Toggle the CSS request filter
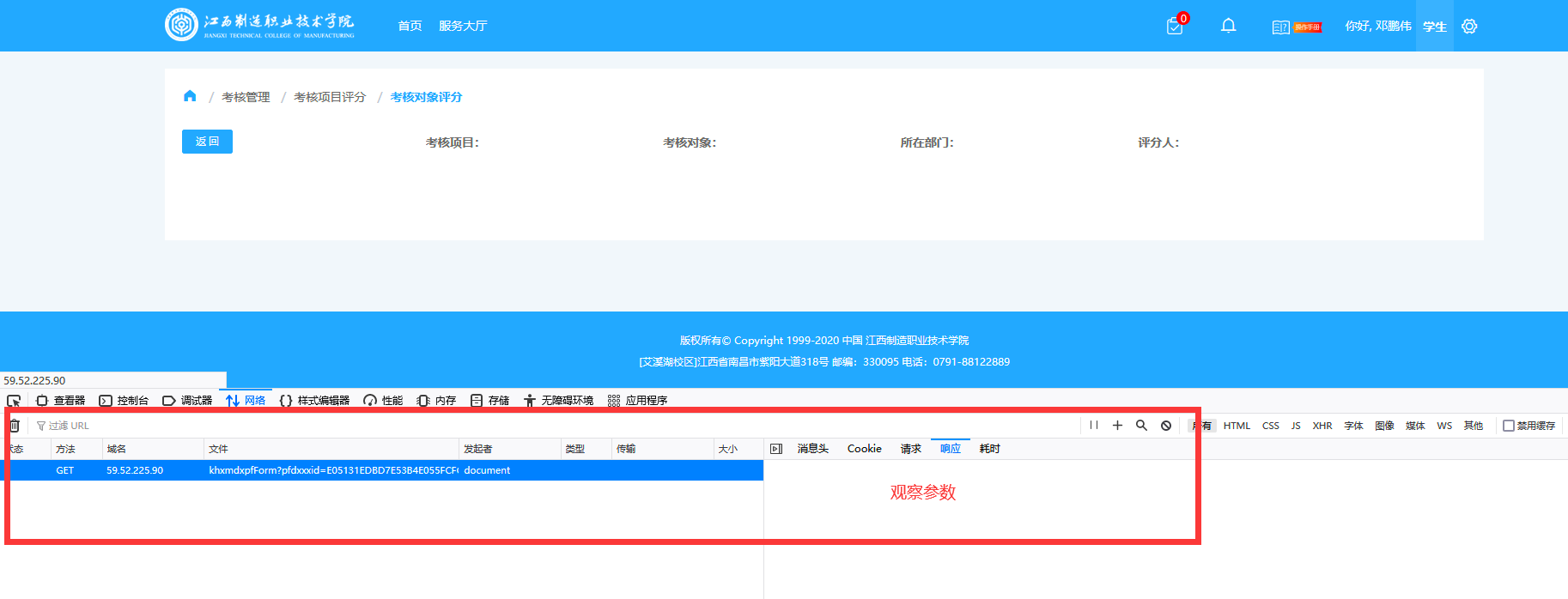The height and width of the screenshot is (599, 1568). [x=1270, y=426]
